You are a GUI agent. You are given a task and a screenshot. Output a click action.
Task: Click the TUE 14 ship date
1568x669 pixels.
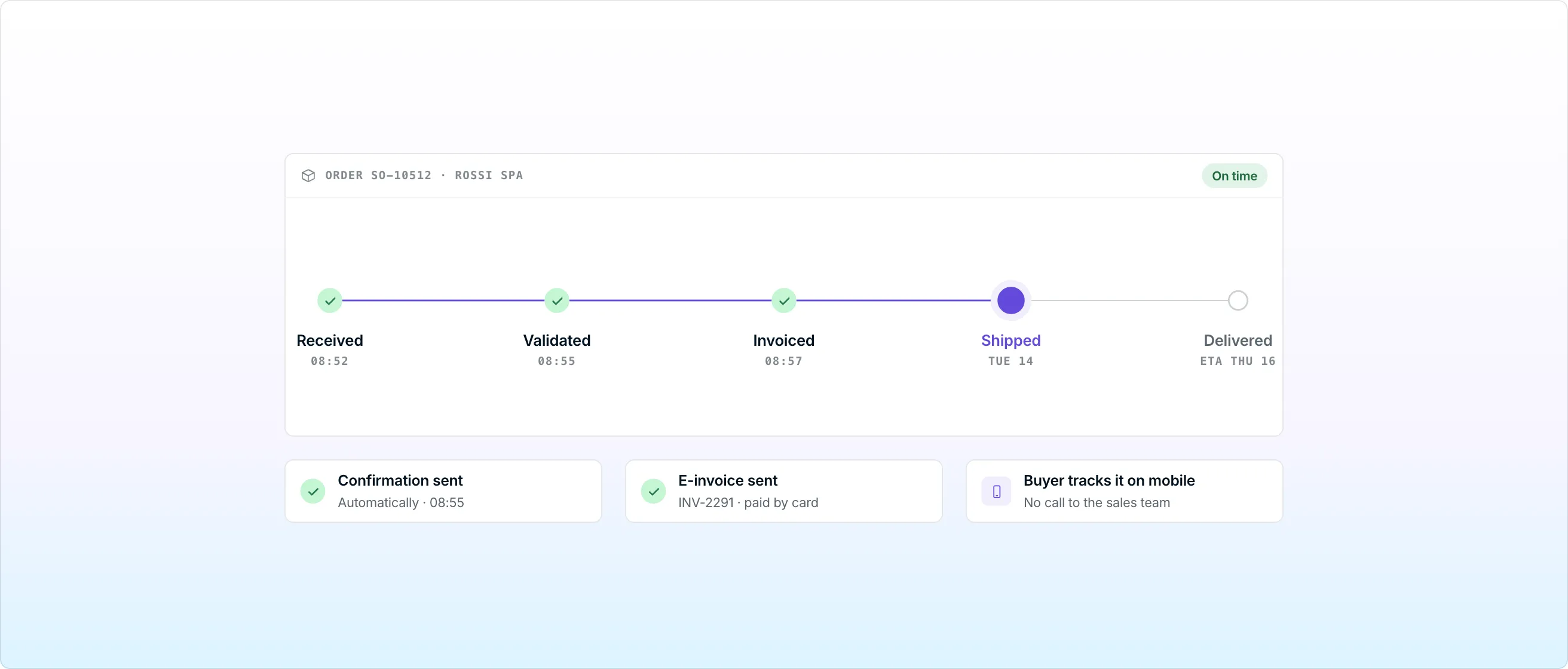pos(1011,361)
